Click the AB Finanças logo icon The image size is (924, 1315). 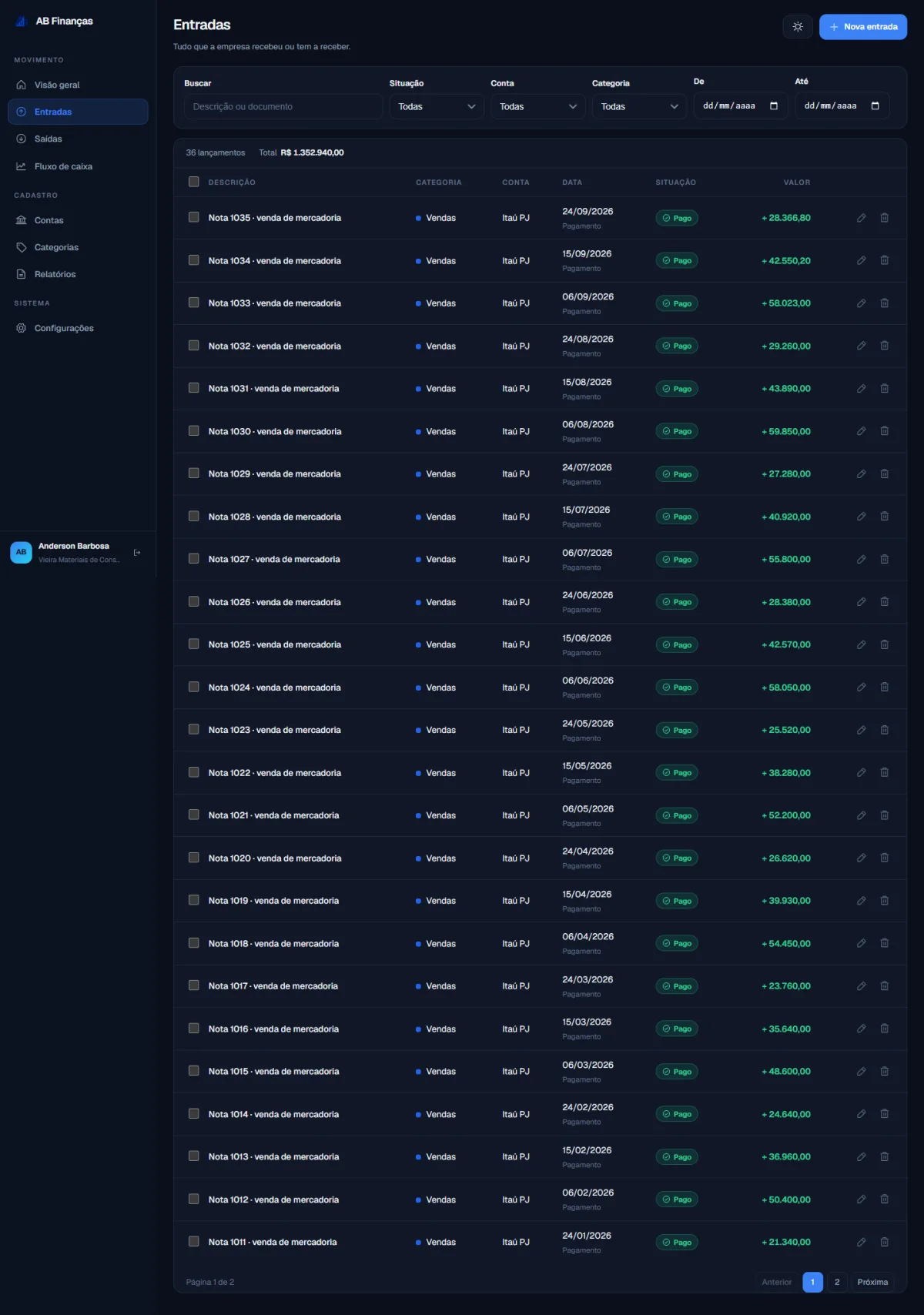click(x=22, y=22)
